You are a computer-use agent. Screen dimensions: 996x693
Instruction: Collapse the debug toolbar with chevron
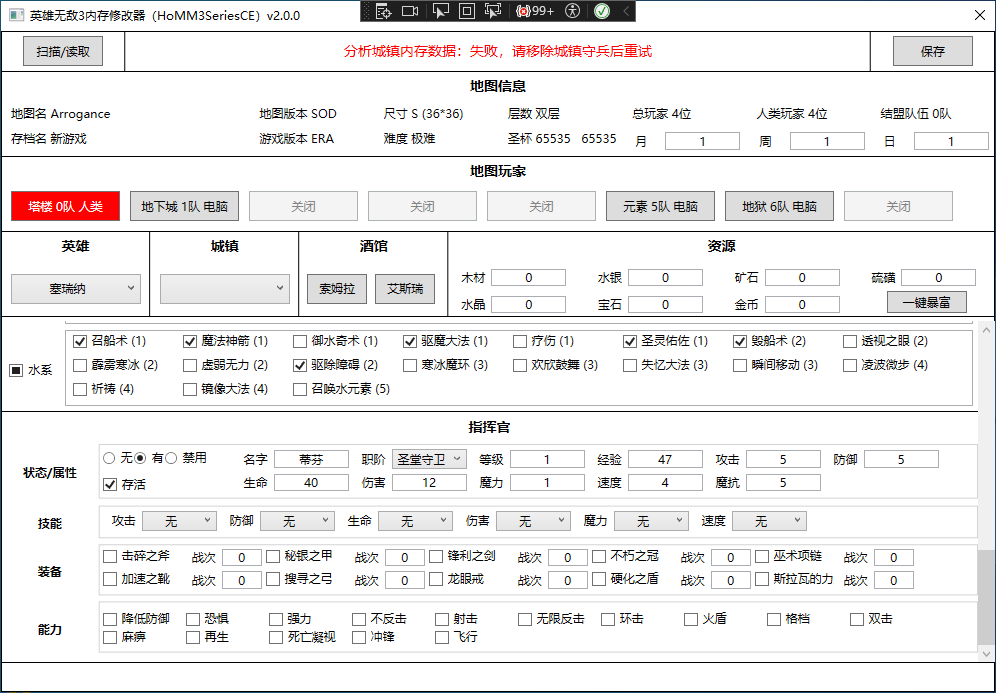626,11
